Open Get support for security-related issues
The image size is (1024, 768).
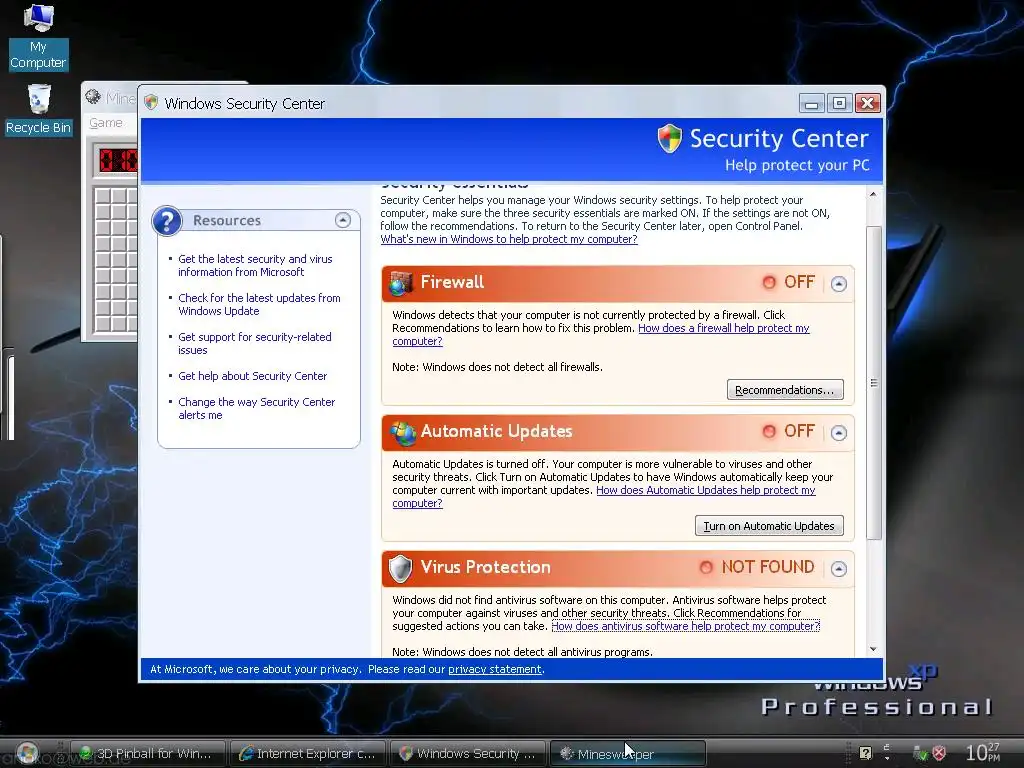(x=255, y=344)
